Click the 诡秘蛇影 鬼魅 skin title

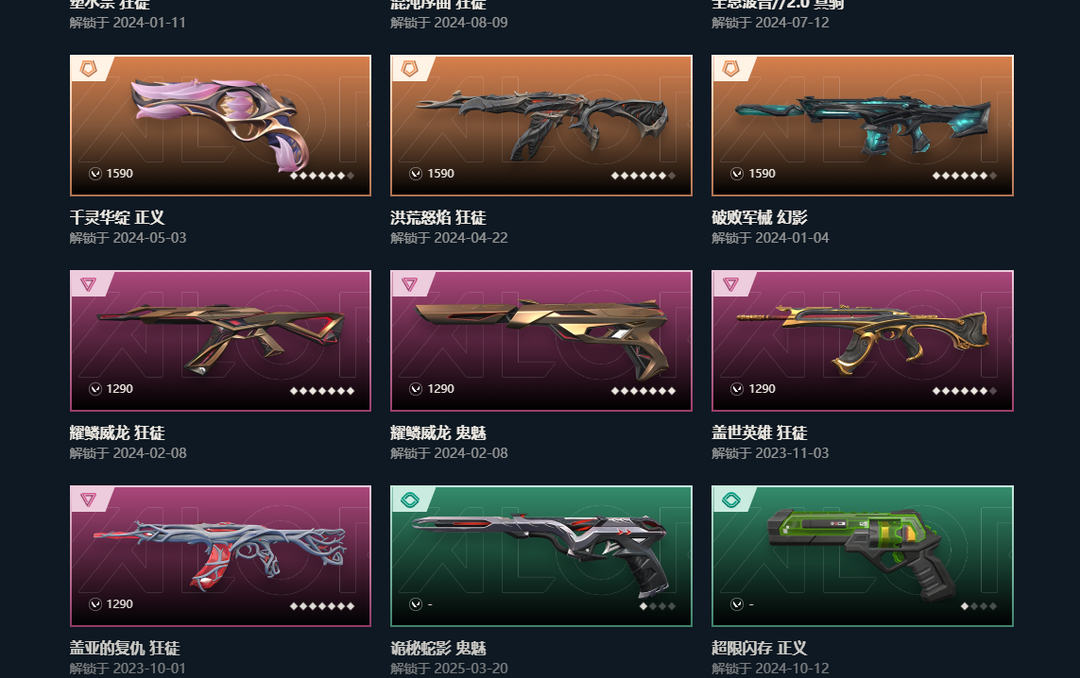[x=438, y=648]
